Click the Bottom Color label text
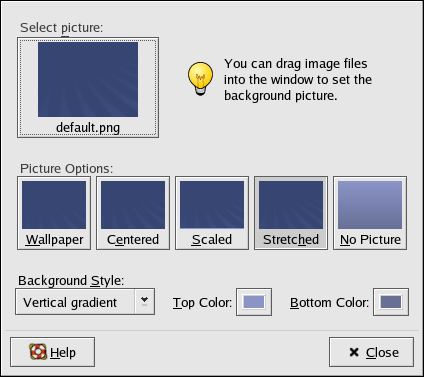Viewport: 424px width, 377px height. (x=329, y=303)
